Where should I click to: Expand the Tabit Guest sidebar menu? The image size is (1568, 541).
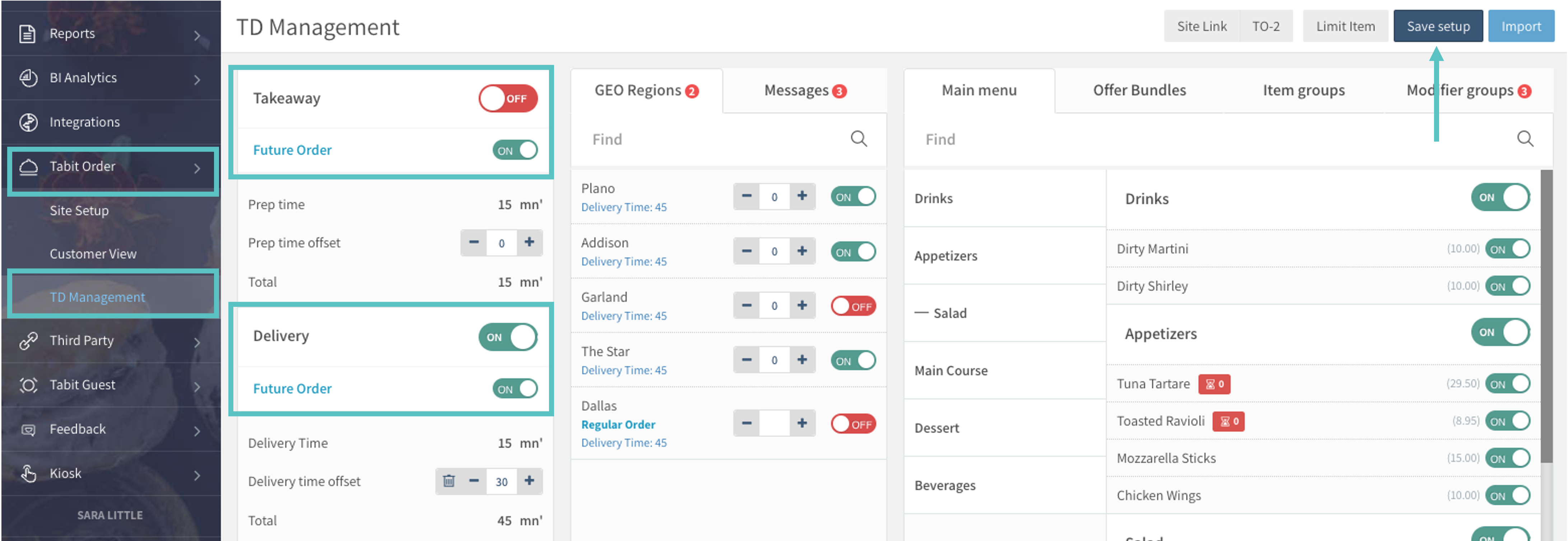click(197, 386)
